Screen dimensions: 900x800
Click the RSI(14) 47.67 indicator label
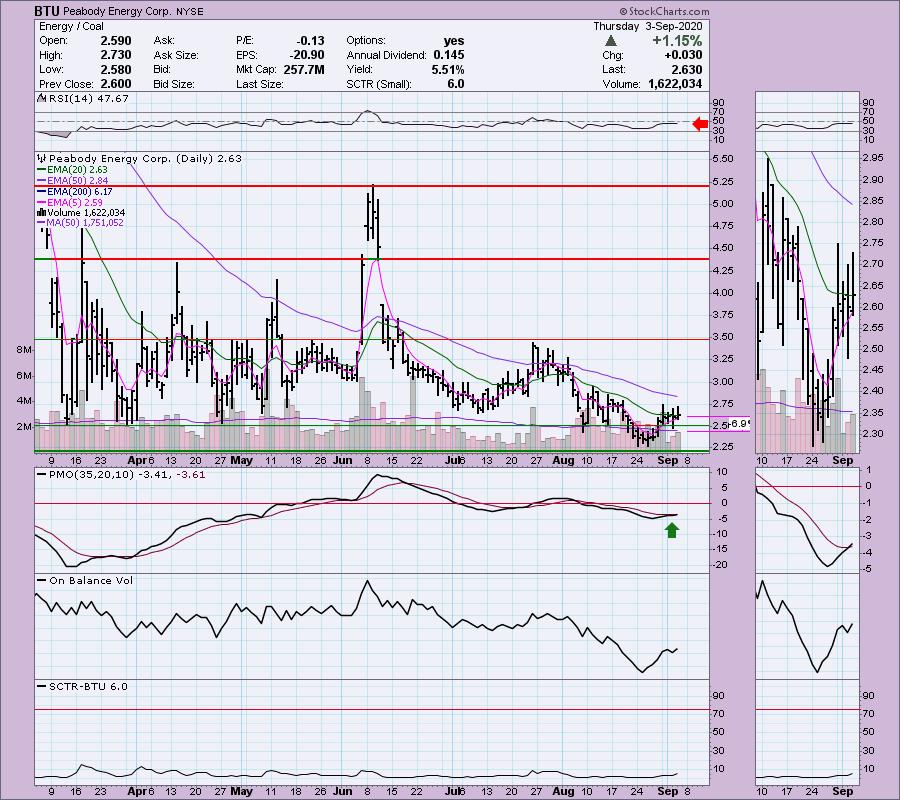pos(89,99)
